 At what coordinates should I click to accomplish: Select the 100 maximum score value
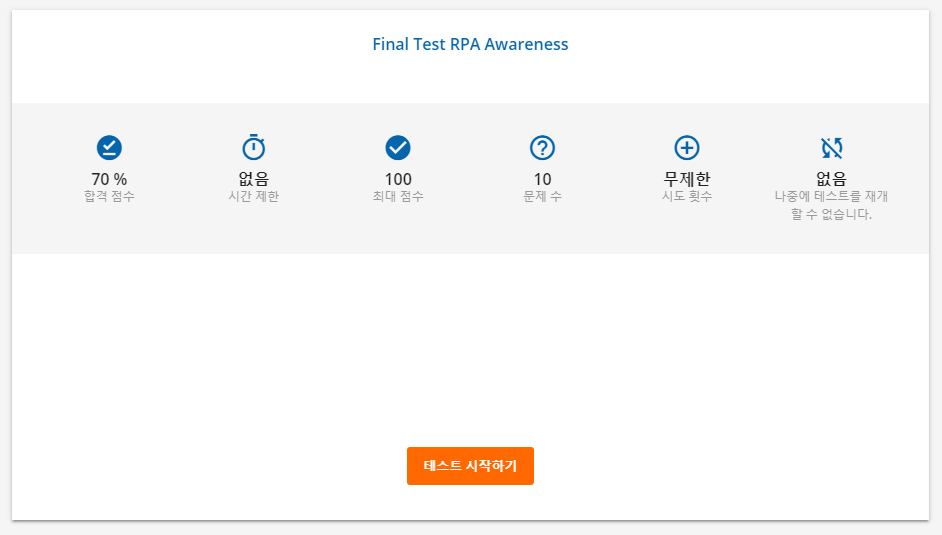(x=398, y=179)
